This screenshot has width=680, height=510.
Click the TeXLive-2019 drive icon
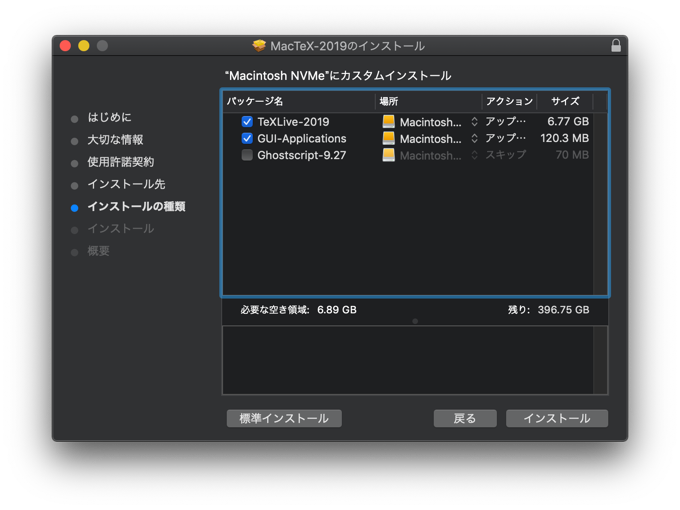389,121
